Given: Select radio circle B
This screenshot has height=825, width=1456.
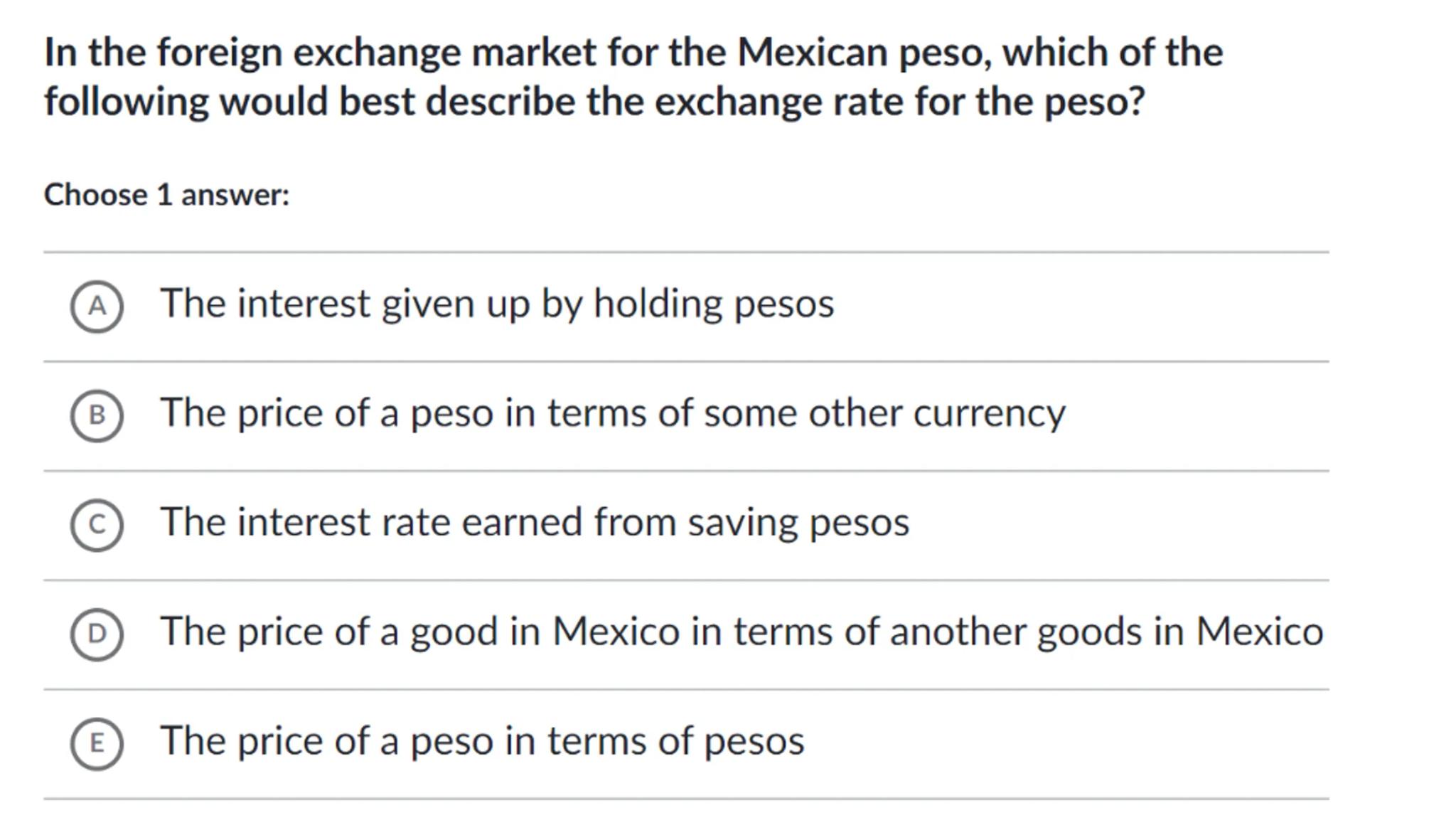Looking at the screenshot, I should pyautogui.click(x=97, y=416).
